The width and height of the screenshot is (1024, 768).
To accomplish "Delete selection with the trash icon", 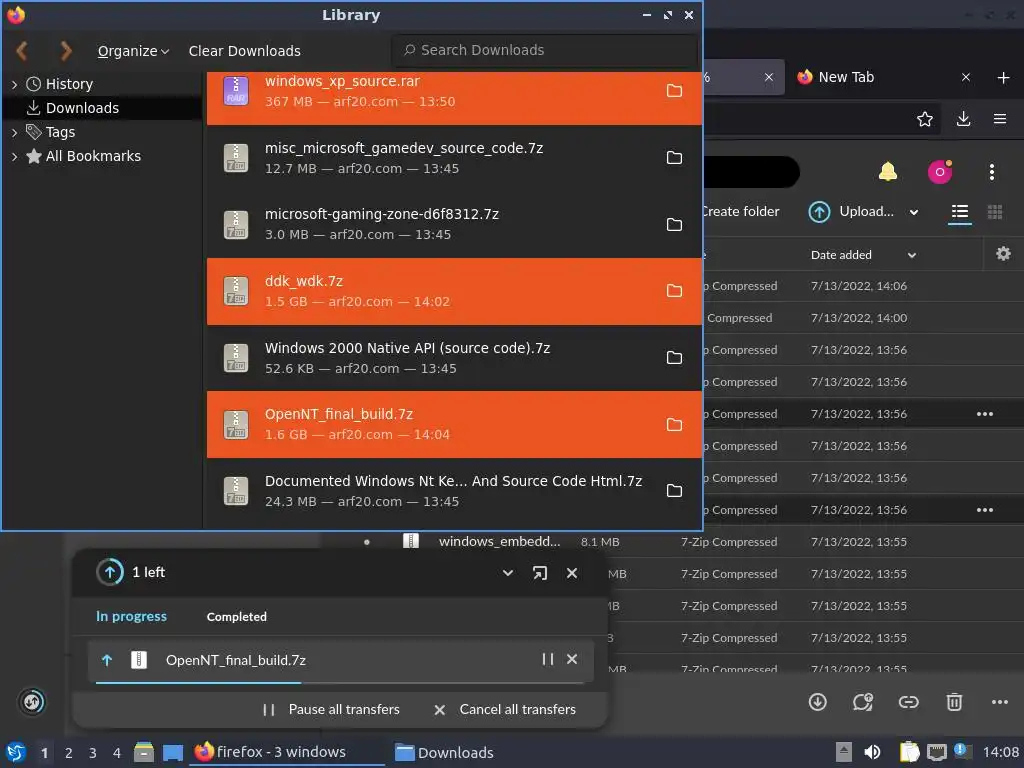I will coord(954,702).
